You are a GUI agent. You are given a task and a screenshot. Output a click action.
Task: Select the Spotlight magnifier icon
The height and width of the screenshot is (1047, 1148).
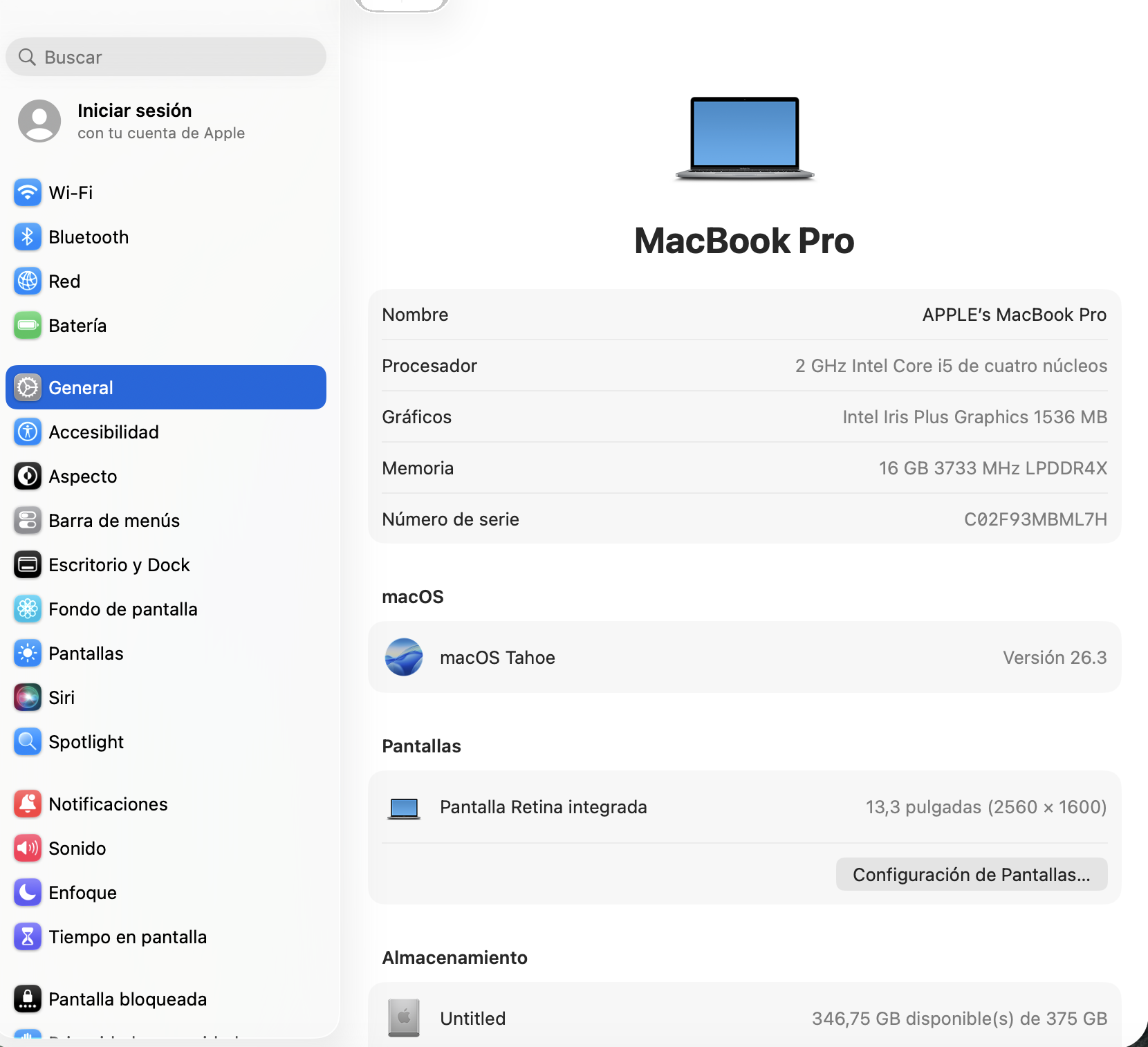pyautogui.click(x=28, y=742)
